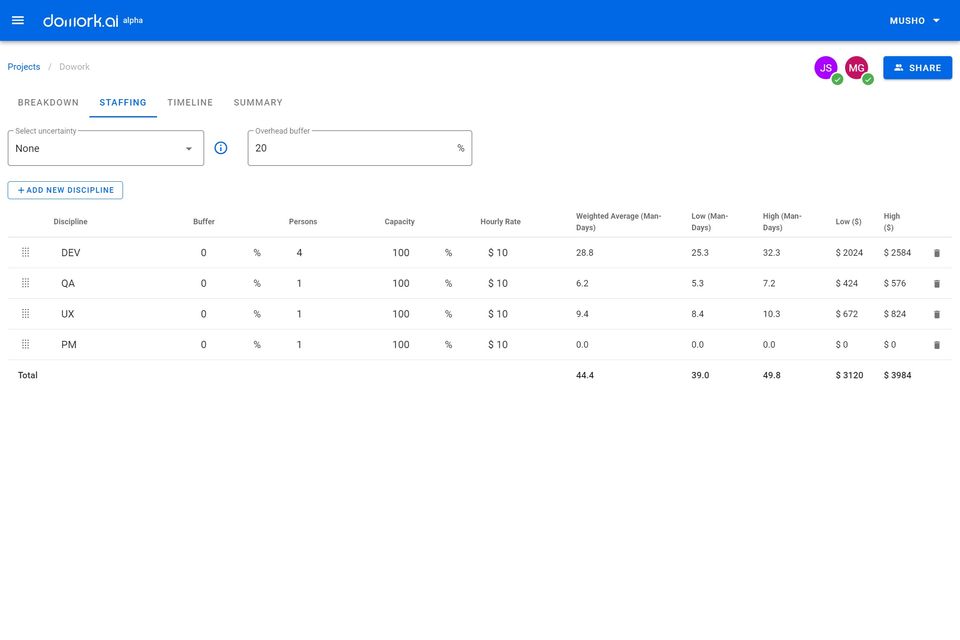This screenshot has width=960, height=640.
Task: Click the uncertainty info icon
Action: 221,148
